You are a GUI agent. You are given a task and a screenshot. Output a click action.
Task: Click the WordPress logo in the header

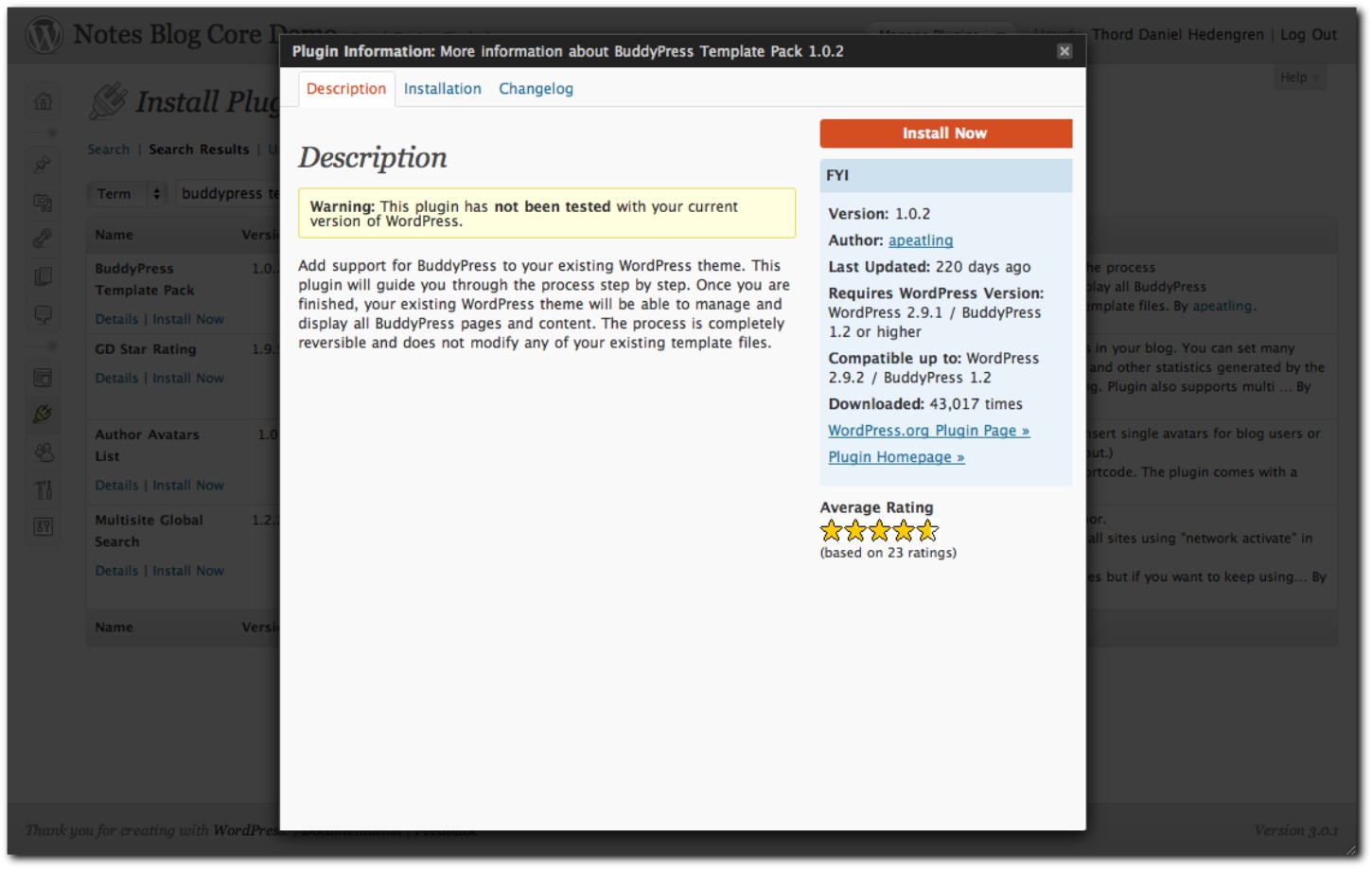(44, 35)
